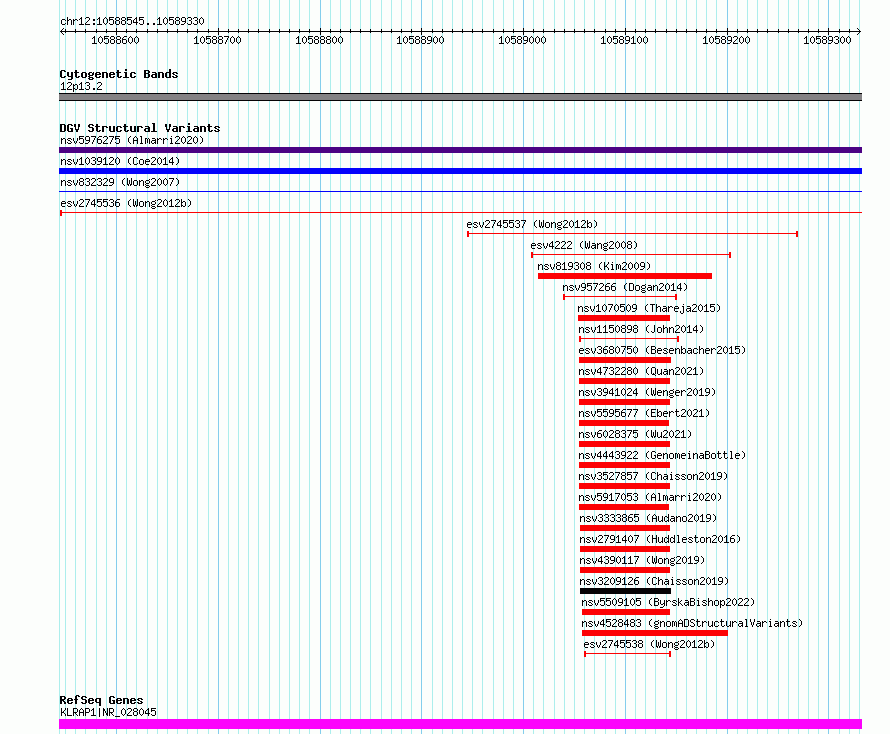
Task: Select the red bar under nsv4528483
Action: point(654,633)
